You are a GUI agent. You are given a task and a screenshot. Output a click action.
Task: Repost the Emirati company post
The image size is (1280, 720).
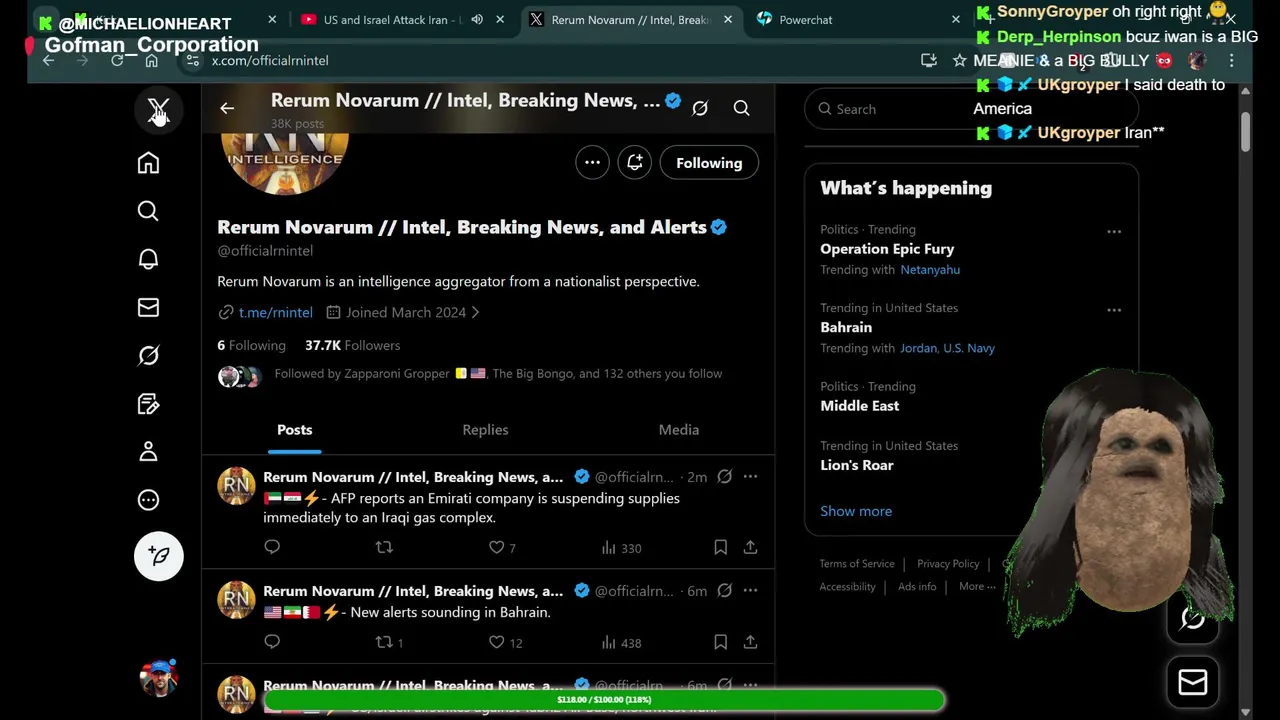(x=384, y=547)
